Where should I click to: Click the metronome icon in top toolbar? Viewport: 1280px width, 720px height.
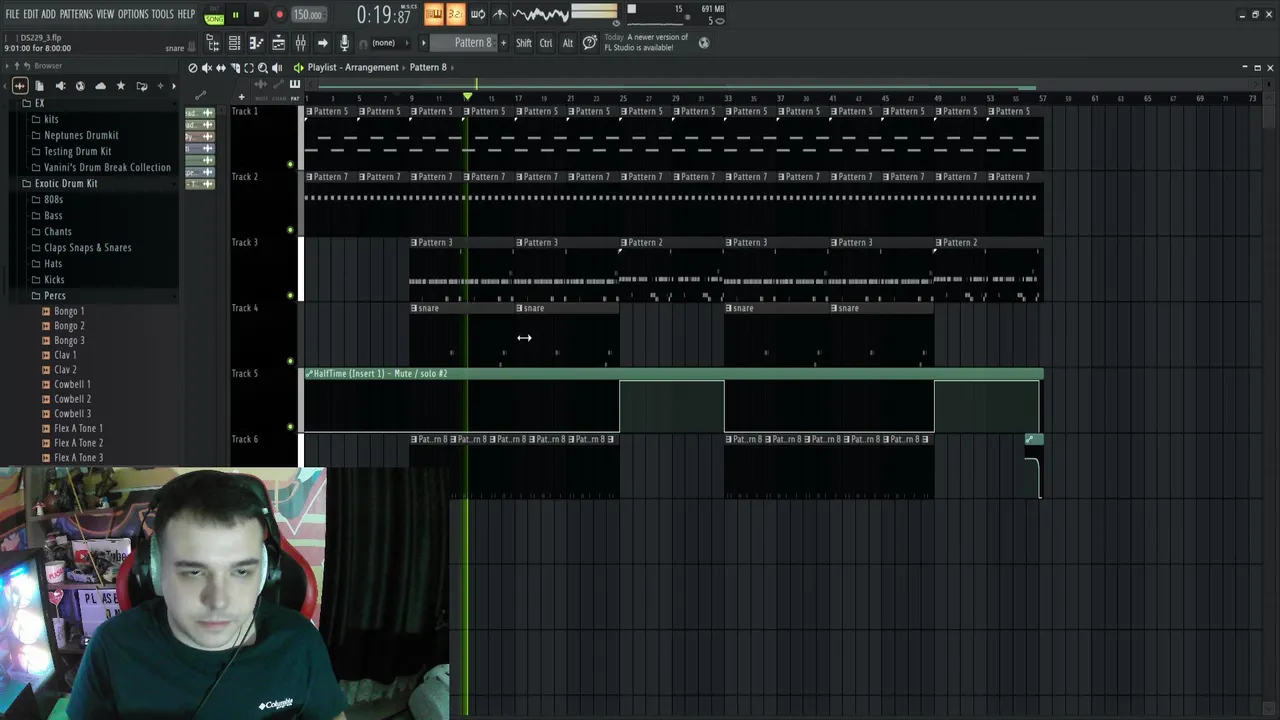click(500, 14)
